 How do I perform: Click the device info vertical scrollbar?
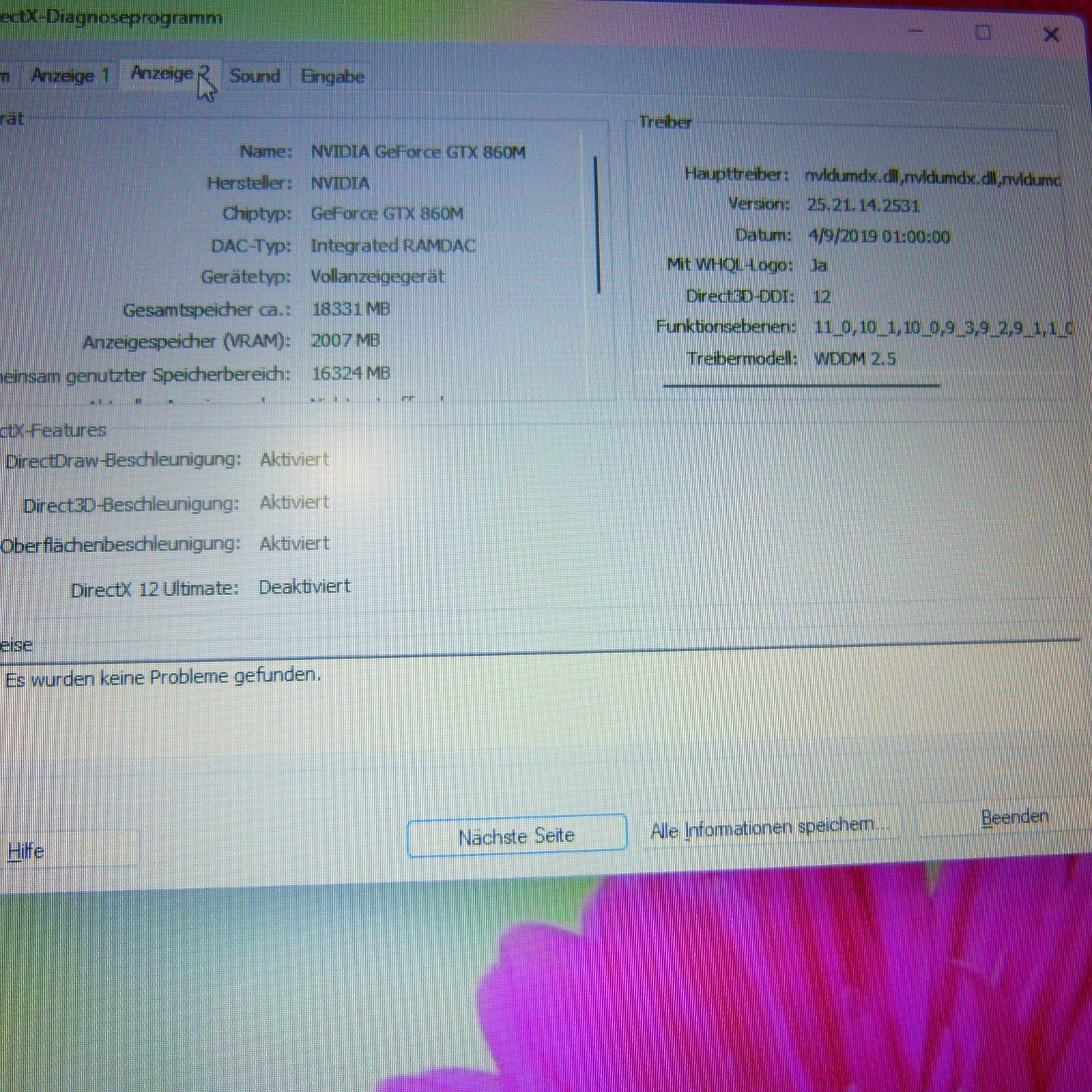(598, 225)
